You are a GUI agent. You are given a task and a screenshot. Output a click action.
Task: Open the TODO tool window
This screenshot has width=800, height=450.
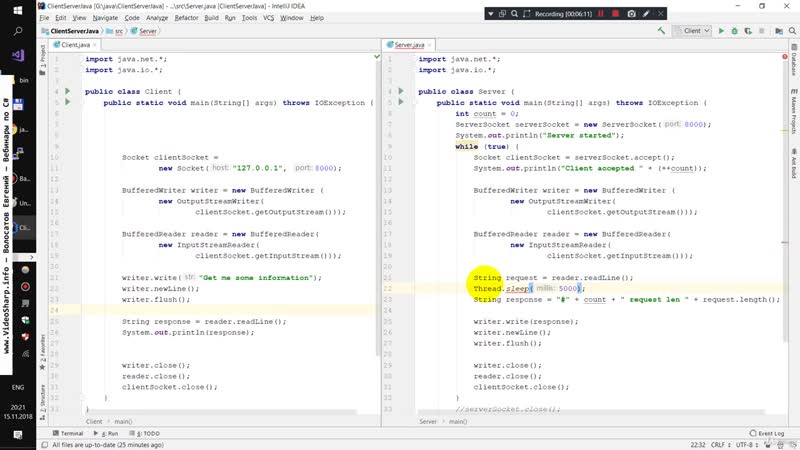pos(144,433)
